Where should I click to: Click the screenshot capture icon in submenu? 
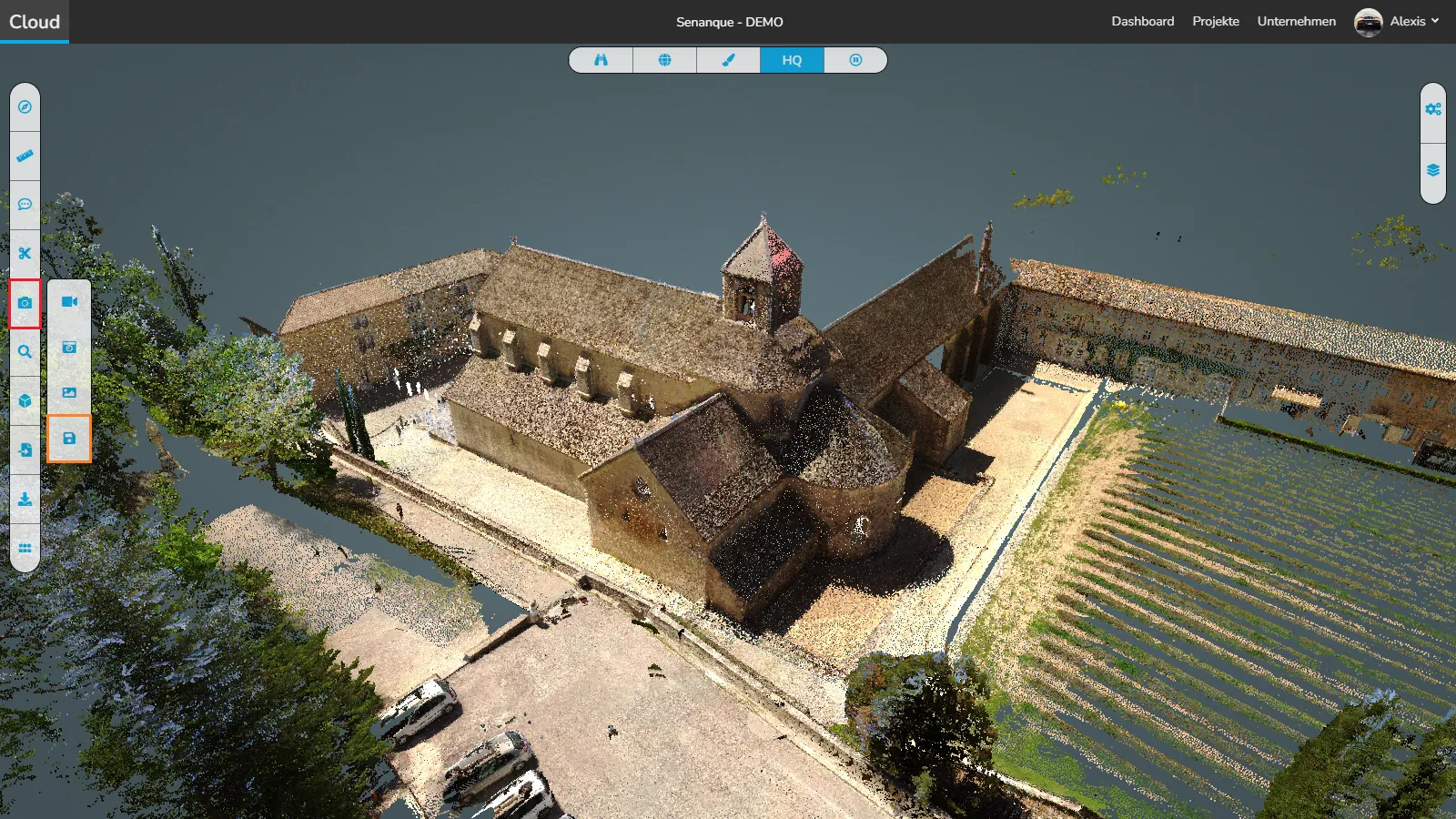click(x=69, y=348)
